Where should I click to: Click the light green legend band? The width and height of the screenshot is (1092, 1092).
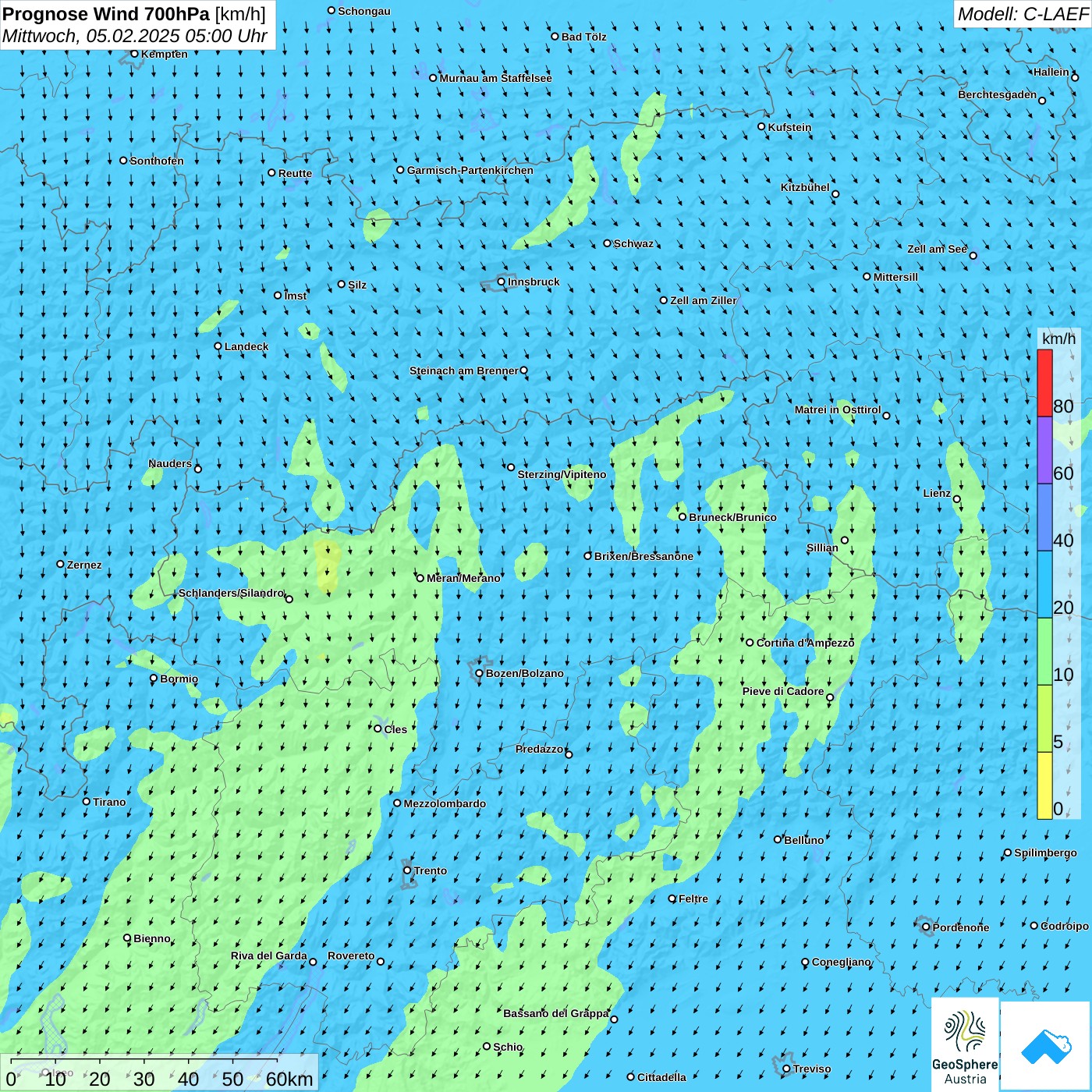click(x=1044, y=651)
